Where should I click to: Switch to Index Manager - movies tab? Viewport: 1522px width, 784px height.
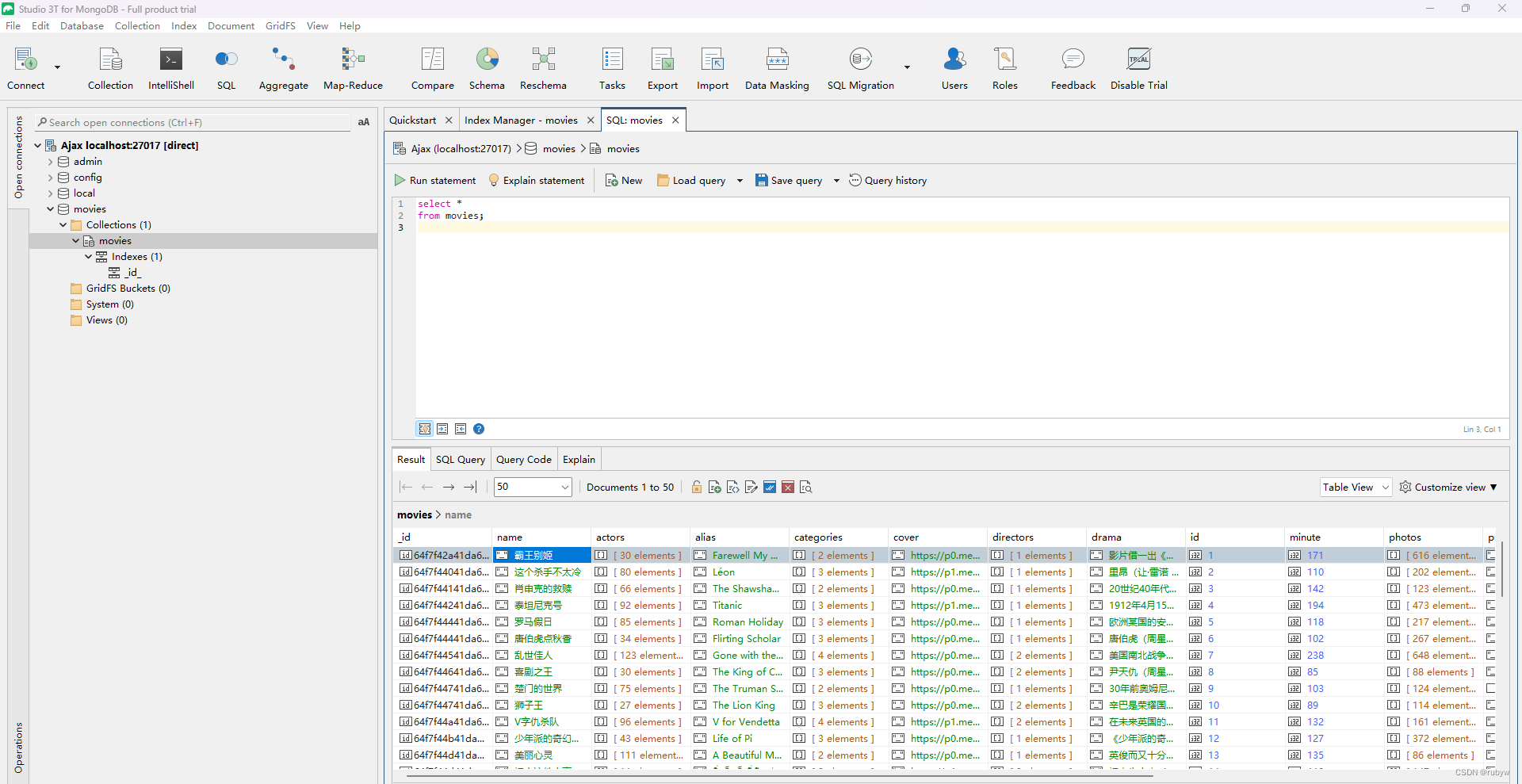coord(521,120)
